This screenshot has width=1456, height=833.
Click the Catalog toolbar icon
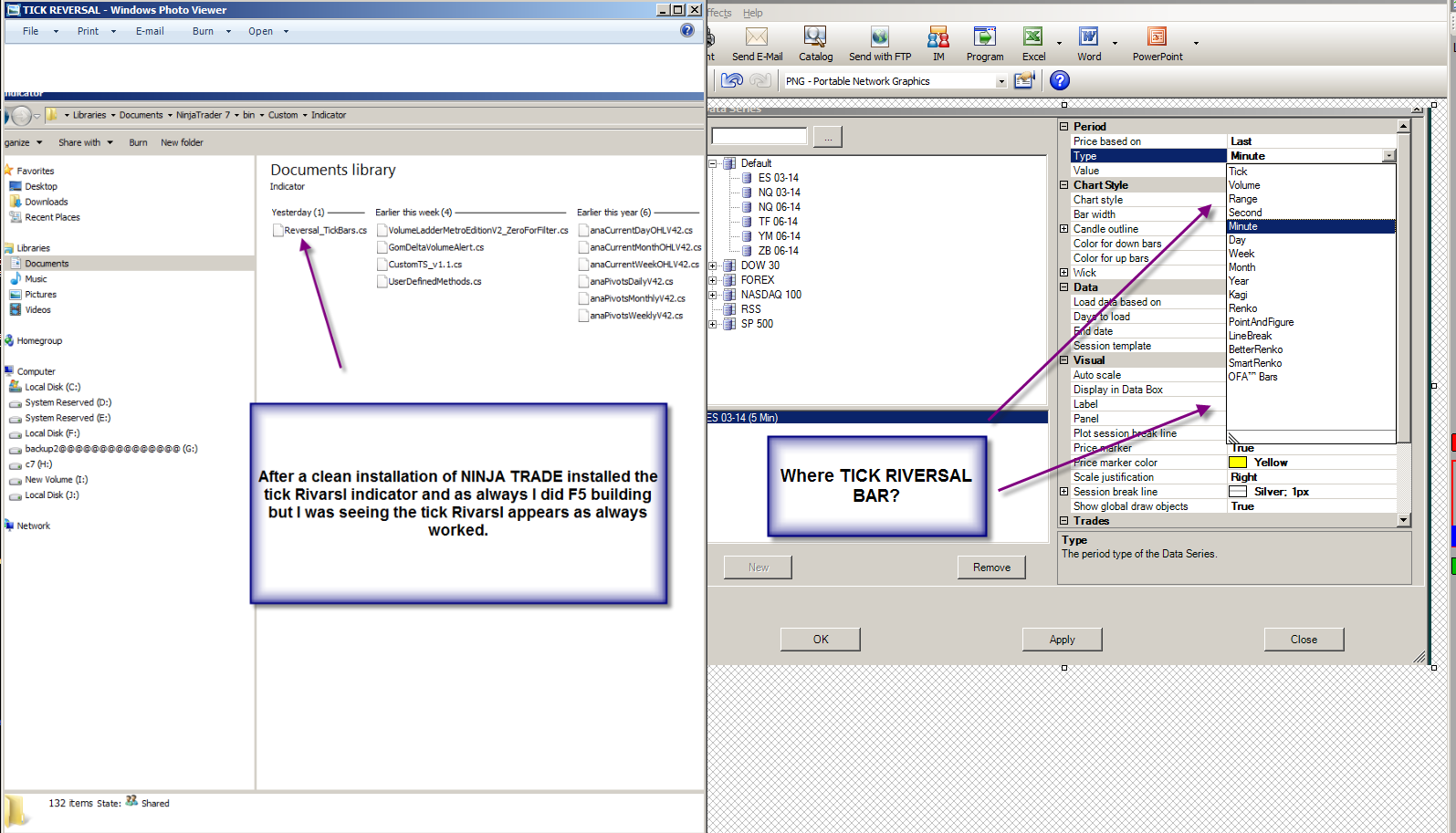[x=815, y=36]
